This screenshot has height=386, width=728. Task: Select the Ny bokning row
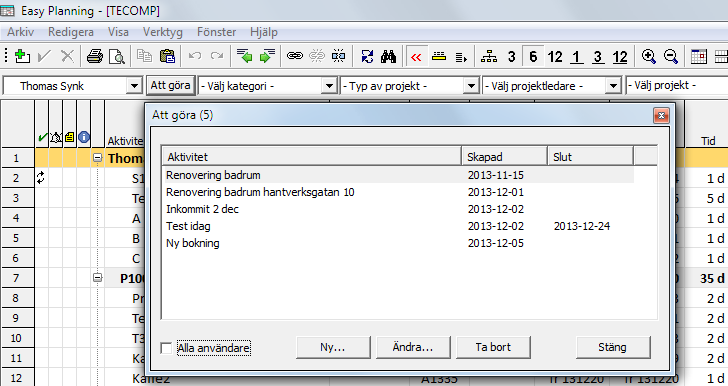(398, 243)
